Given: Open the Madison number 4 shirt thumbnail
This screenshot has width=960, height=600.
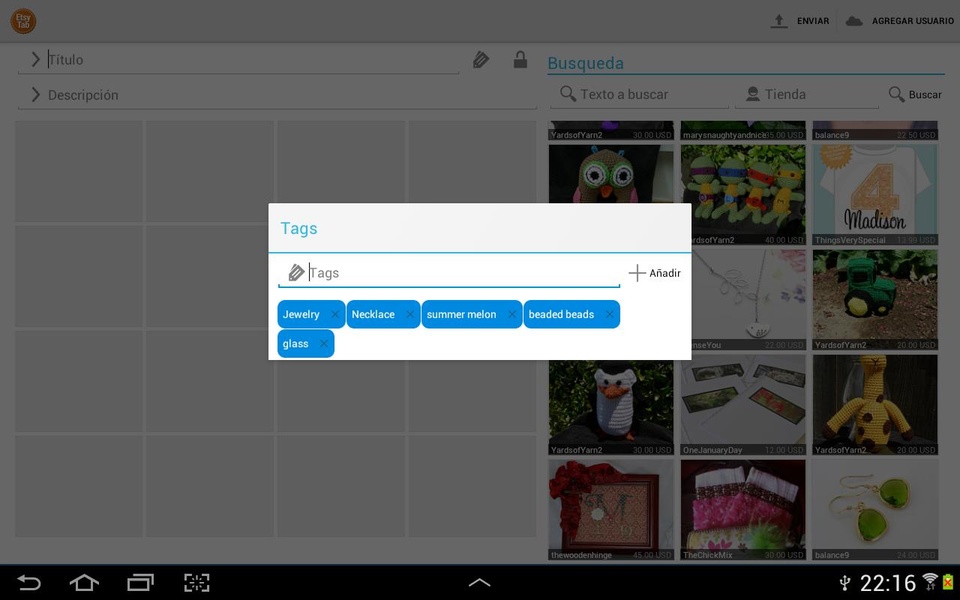Looking at the screenshot, I should [x=875, y=195].
